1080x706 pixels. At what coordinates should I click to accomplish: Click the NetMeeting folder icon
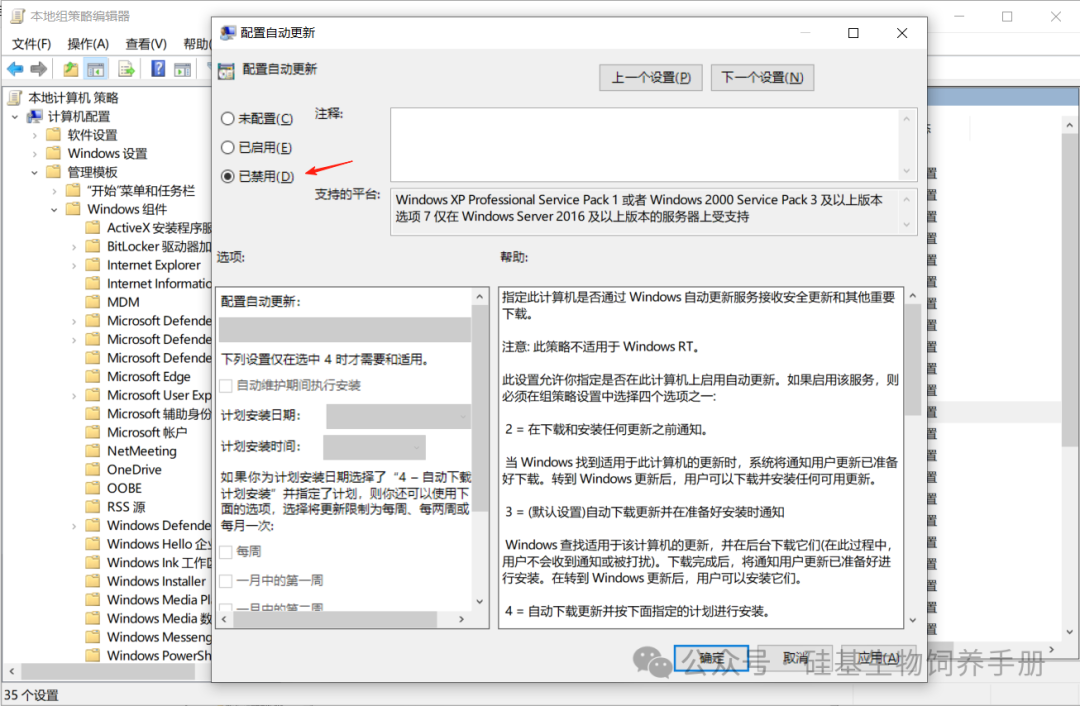point(93,450)
